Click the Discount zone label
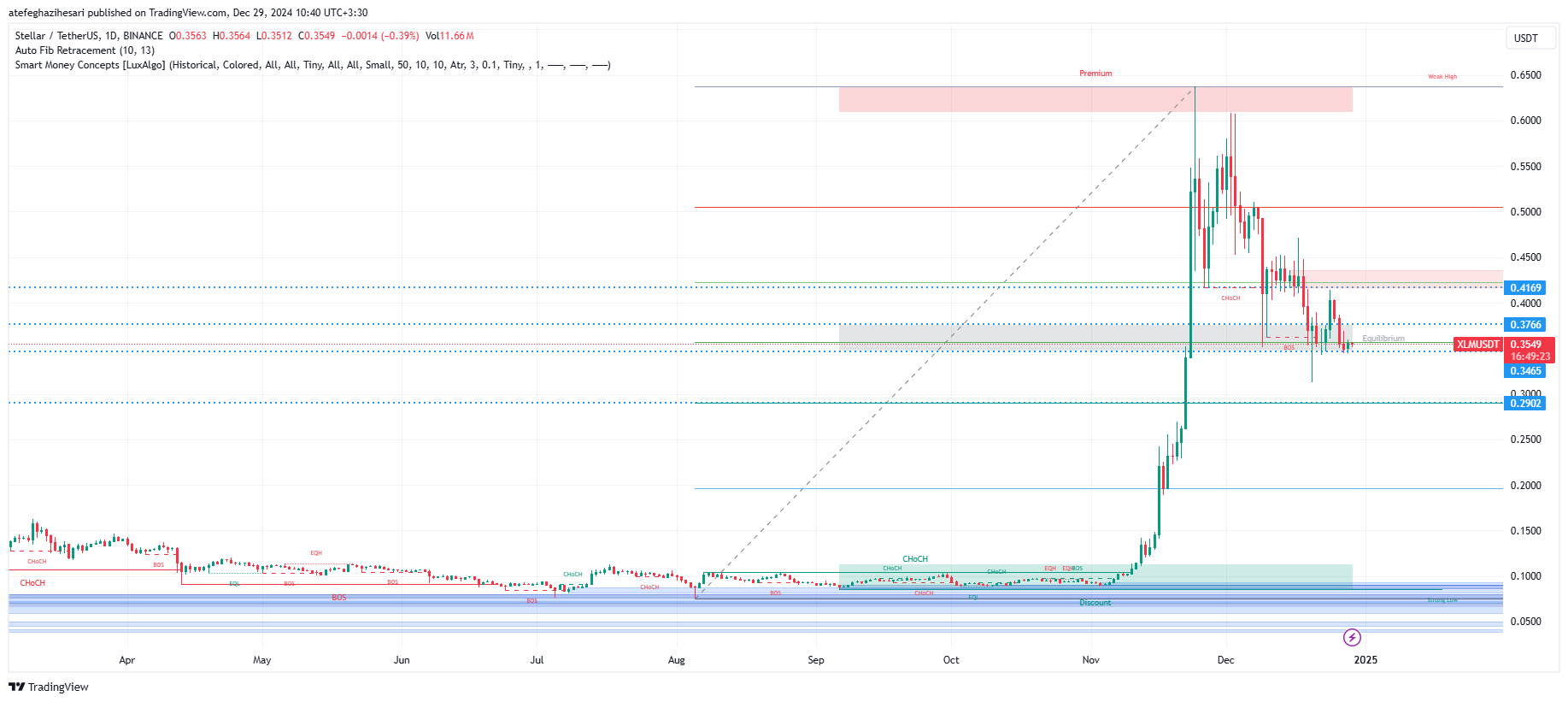Image resolution: width=1568 pixels, height=702 pixels. pyautogui.click(x=1095, y=603)
